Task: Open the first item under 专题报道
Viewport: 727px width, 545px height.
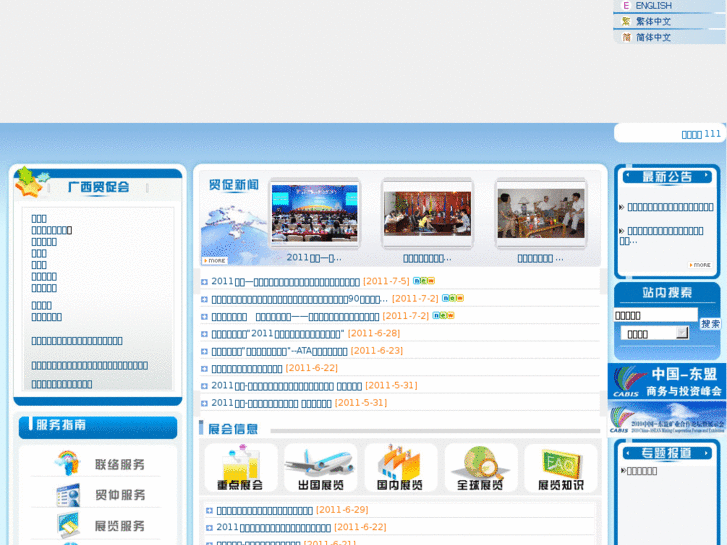Action: click(x=642, y=471)
